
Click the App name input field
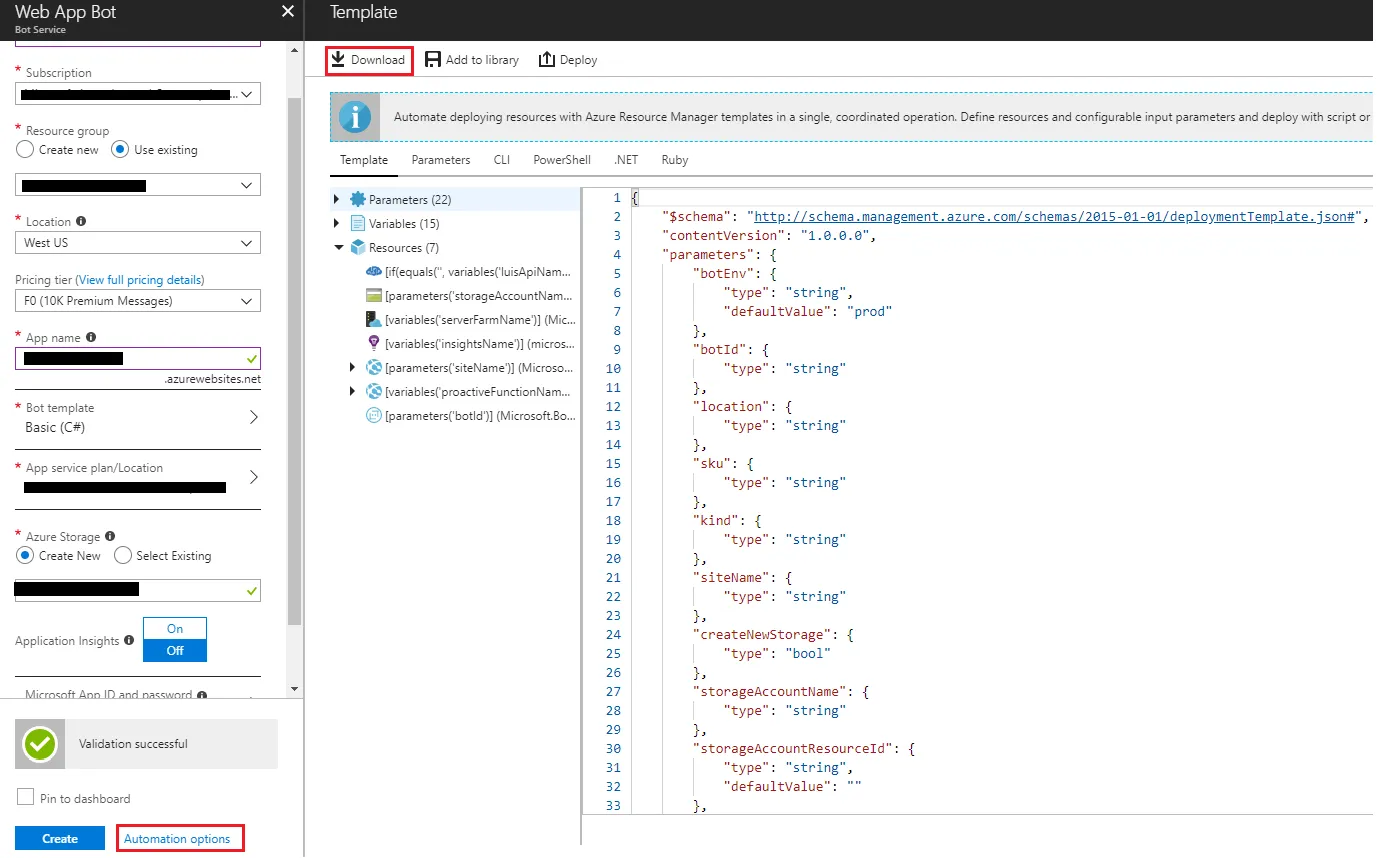click(138, 359)
